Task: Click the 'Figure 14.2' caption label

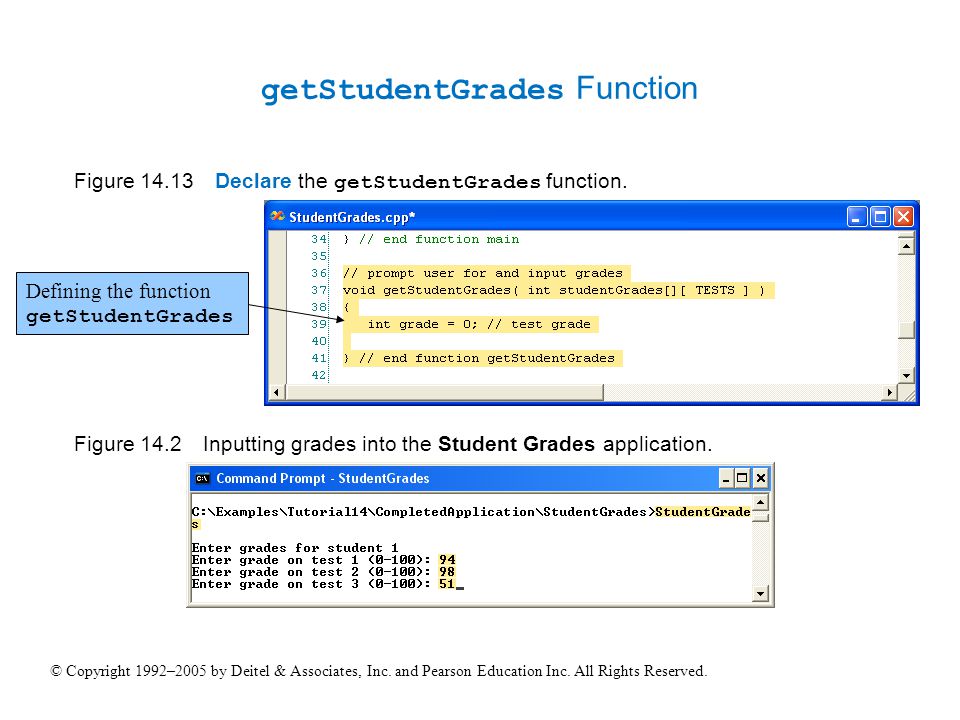Action: (x=127, y=444)
